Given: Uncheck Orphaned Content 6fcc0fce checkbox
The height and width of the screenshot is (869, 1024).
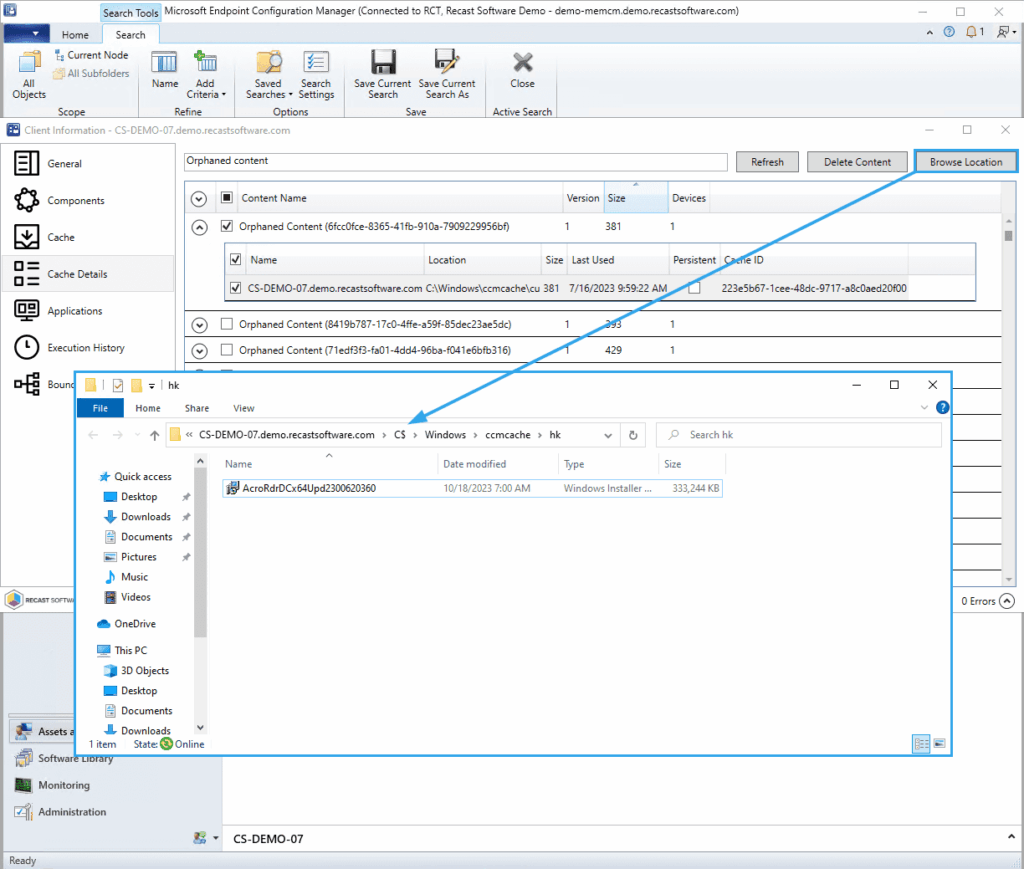Looking at the screenshot, I should pos(227,227).
